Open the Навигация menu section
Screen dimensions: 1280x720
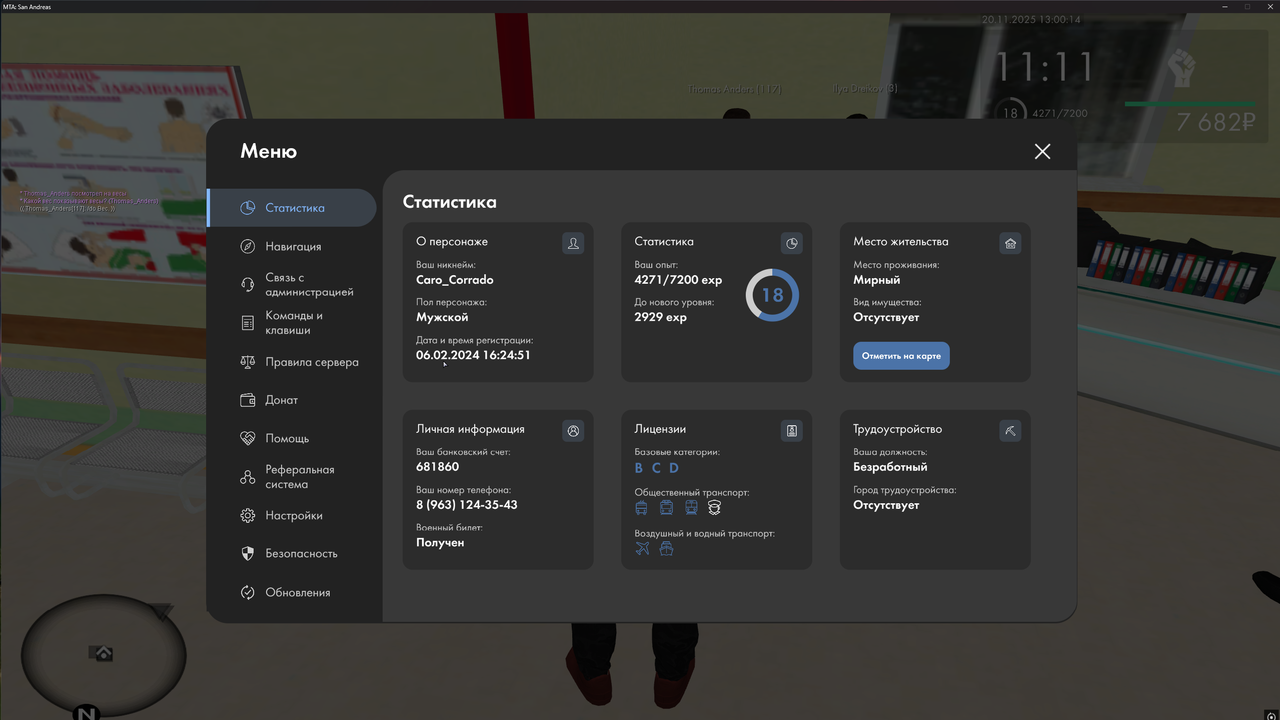(292, 246)
